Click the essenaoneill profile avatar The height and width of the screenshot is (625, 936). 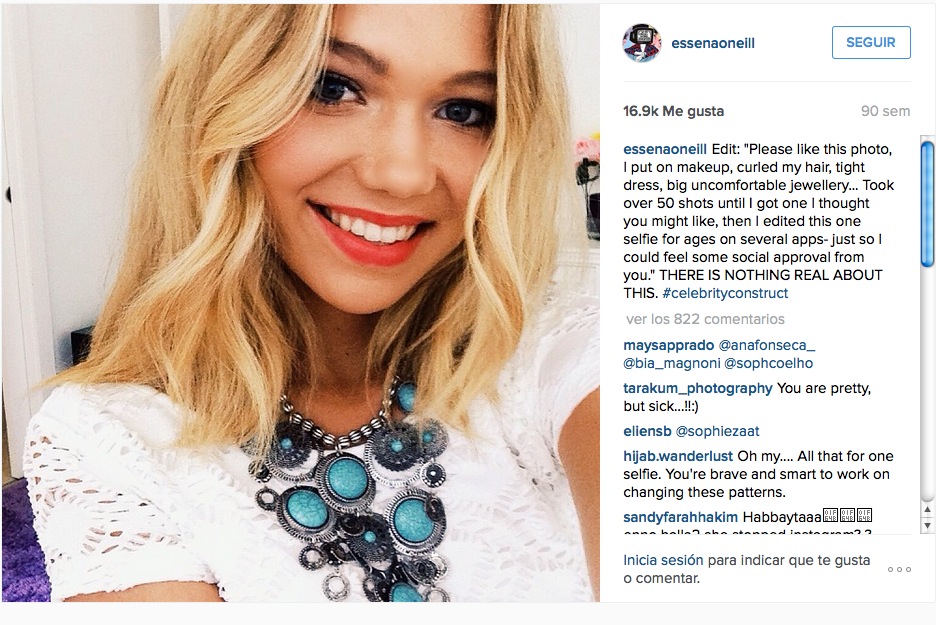point(642,43)
